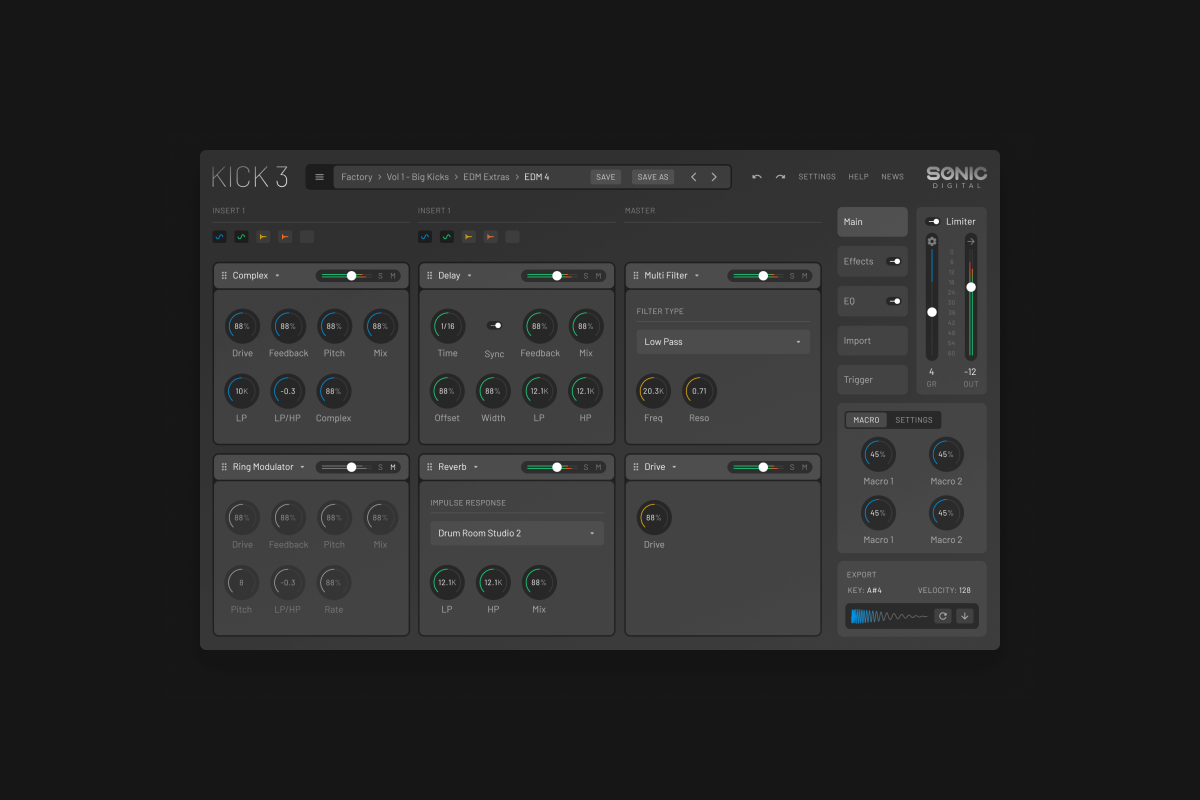Viewport: 1200px width, 800px height.
Task: Open the limiter gain reduction gear icon
Action: [932, 241]
